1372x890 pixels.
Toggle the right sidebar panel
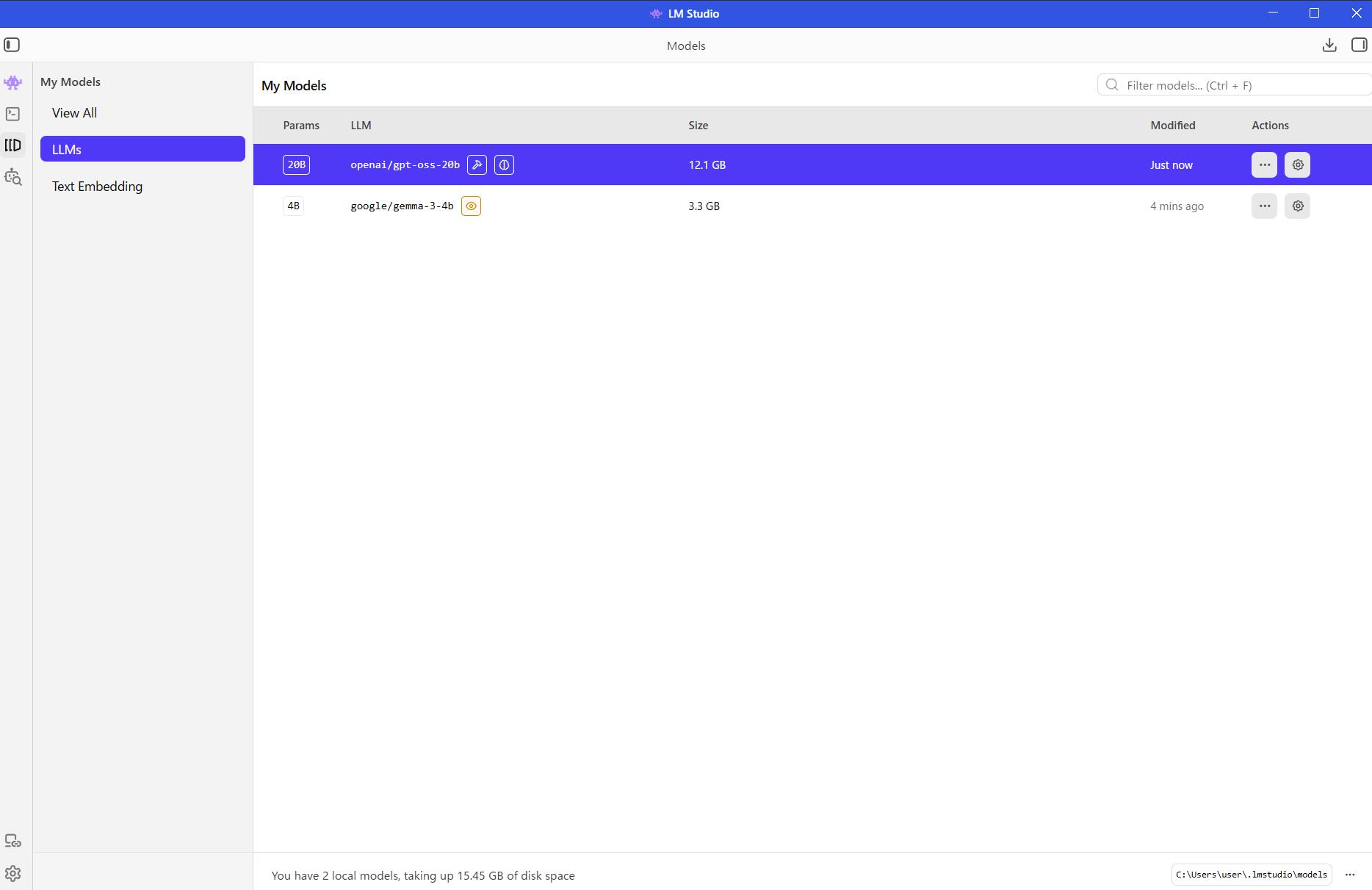(1359, 46)
